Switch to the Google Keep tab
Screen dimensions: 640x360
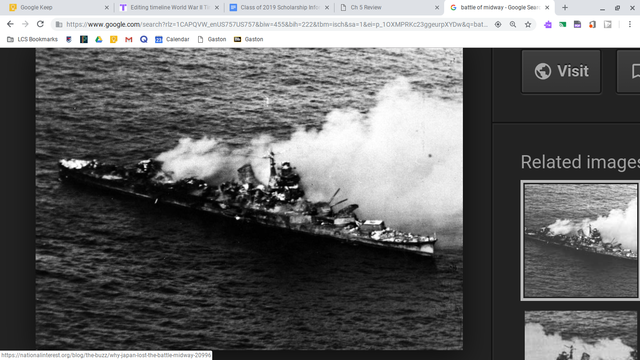coord(57,7)
